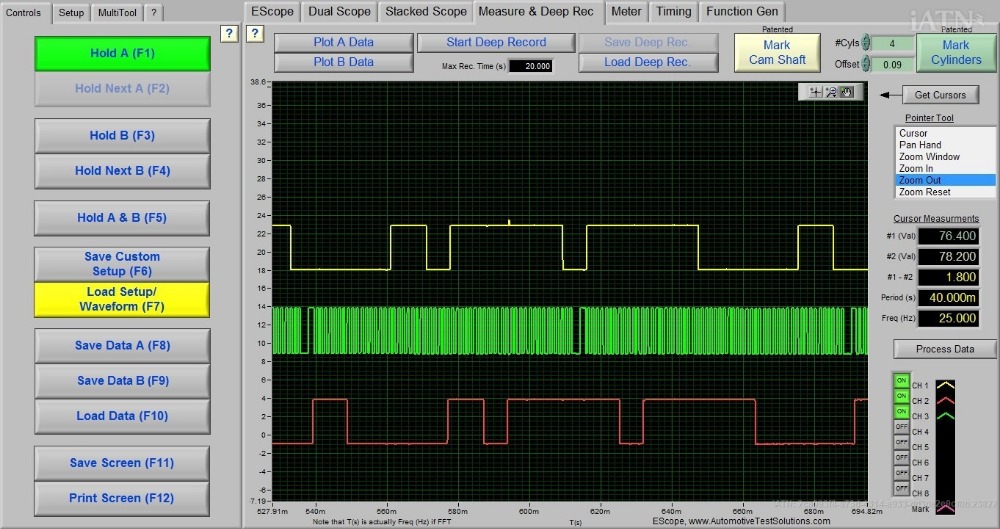The height and width of the screenshot is (529, 1000).
Task: Select the crosshair cursor tool in graph palette
Action: click(815, 93)
